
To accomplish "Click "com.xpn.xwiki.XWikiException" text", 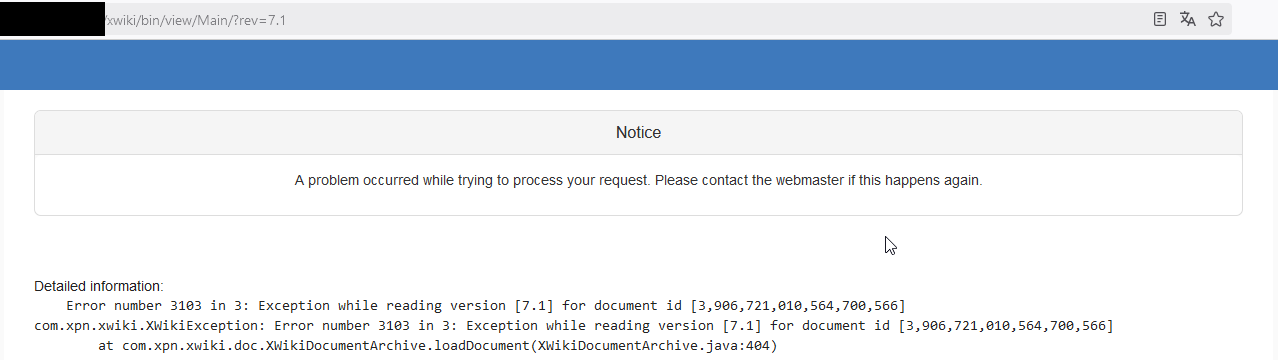I will [x=148, y=325].
